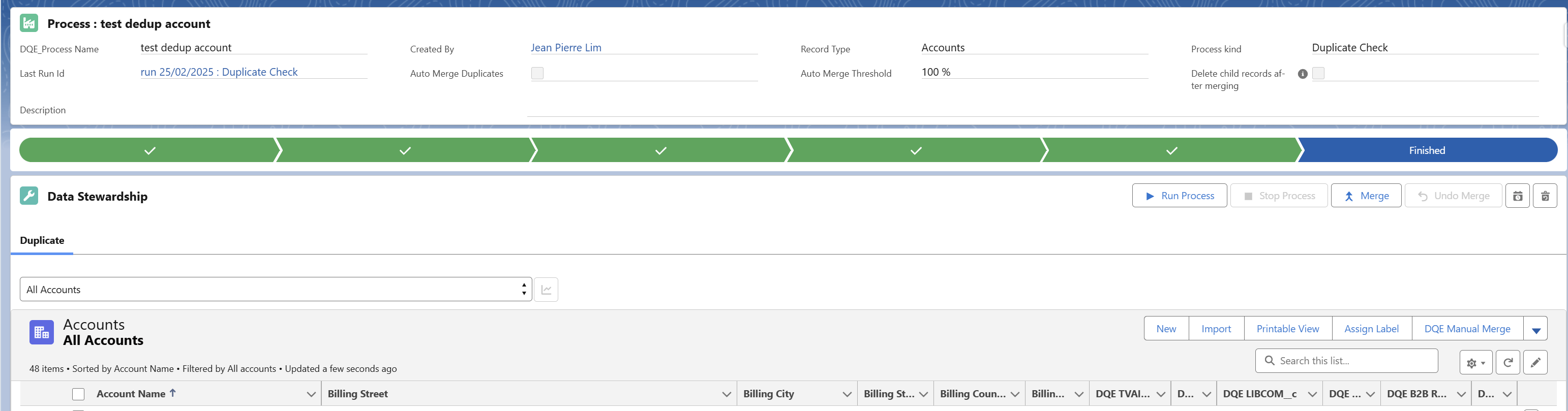
Task: Click the Merge button
Action: click(1366, 196)
